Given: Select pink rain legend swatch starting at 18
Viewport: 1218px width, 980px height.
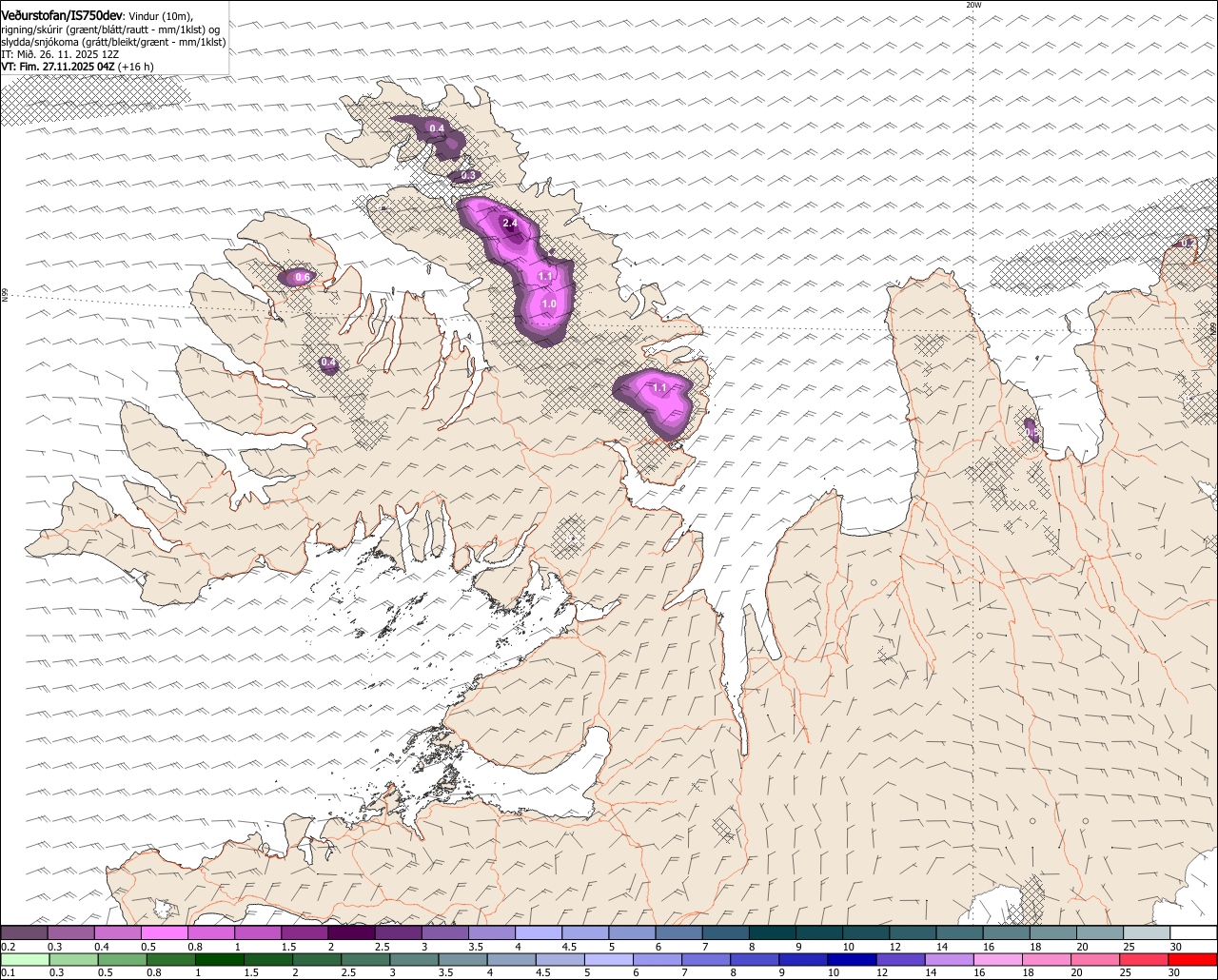Looking at the screenshot, I should (1047, 960).
